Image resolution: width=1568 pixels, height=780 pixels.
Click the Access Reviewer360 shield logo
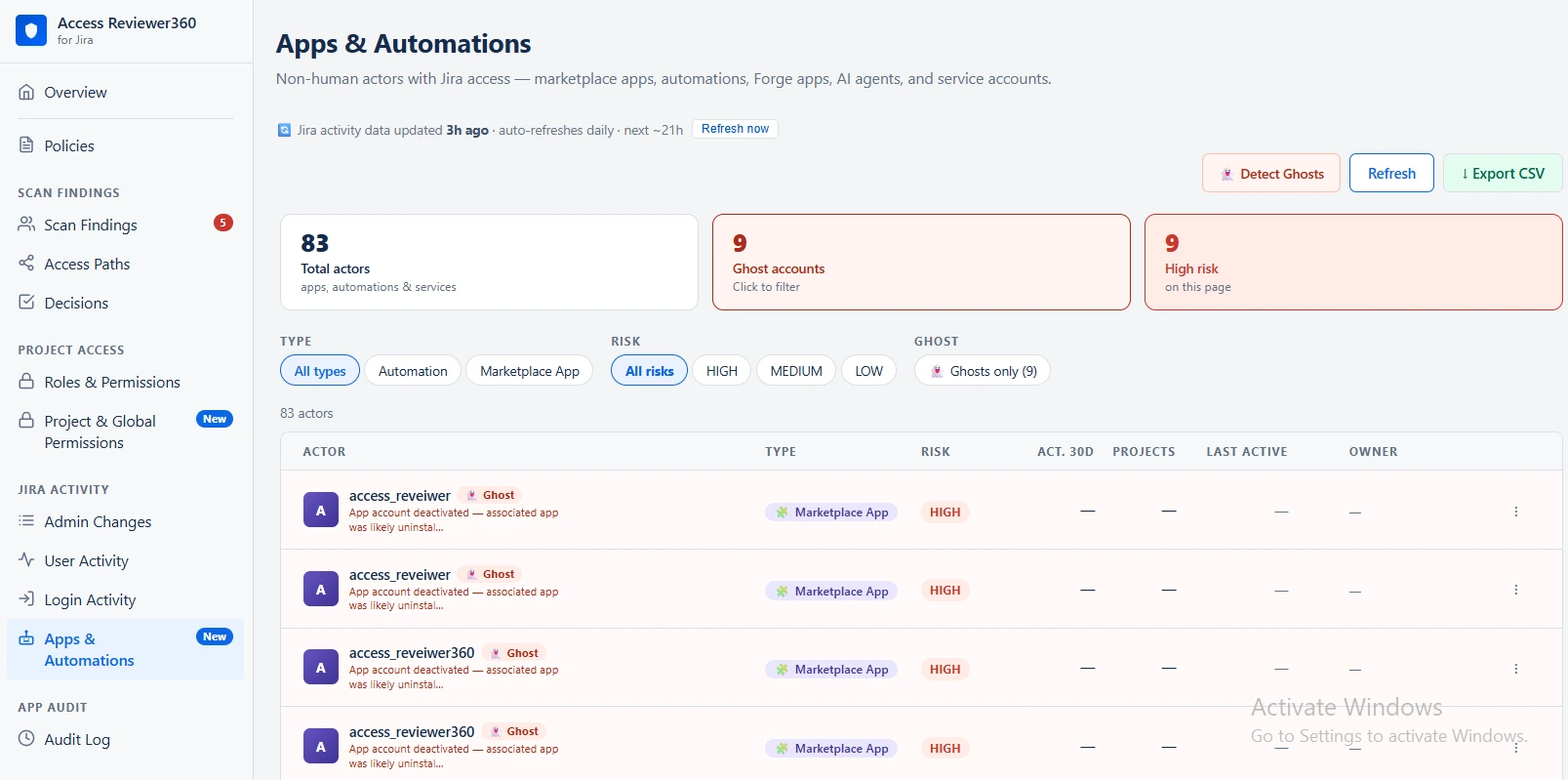[31, 30]
